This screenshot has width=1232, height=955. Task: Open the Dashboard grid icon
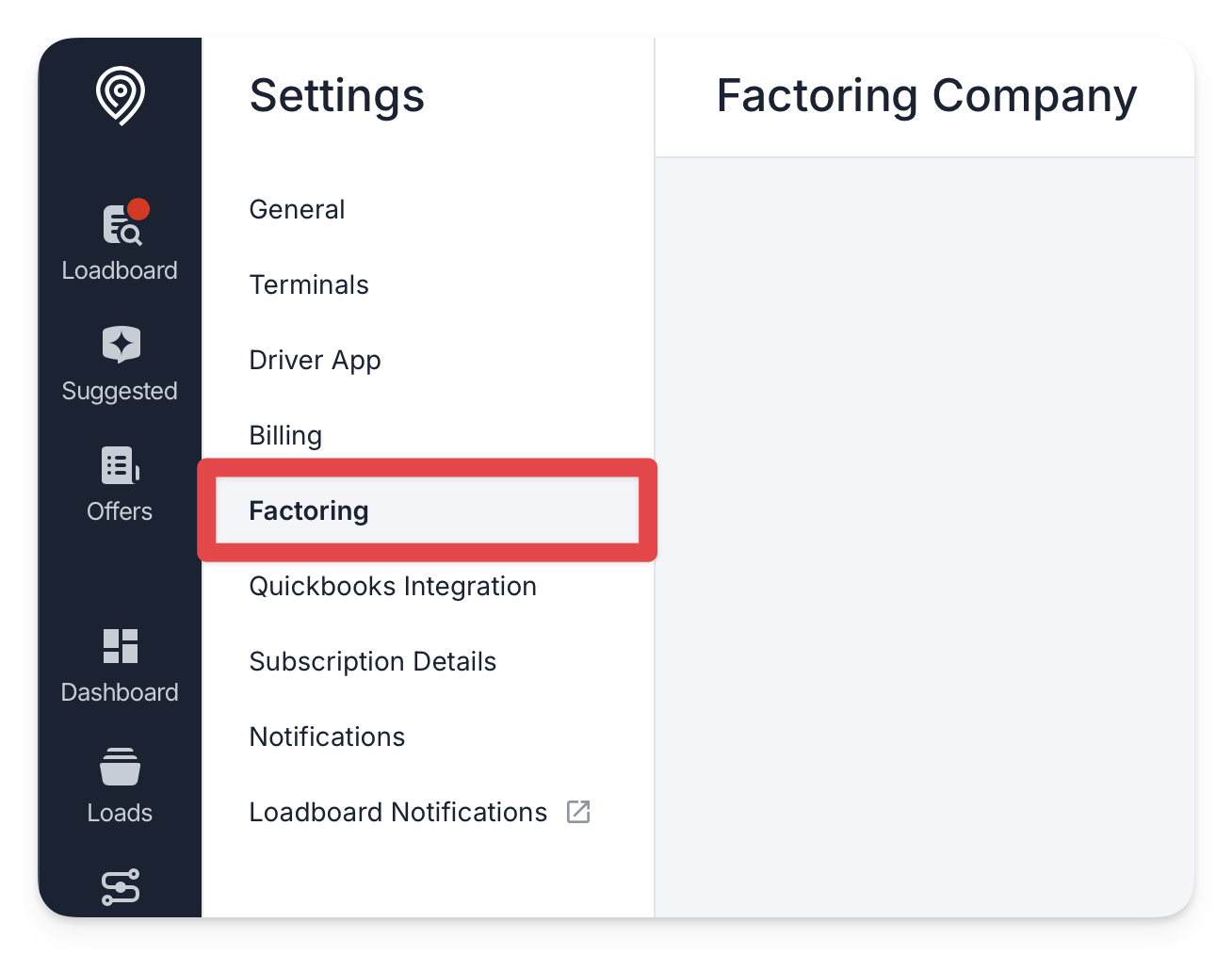click(x=121, y=646)
